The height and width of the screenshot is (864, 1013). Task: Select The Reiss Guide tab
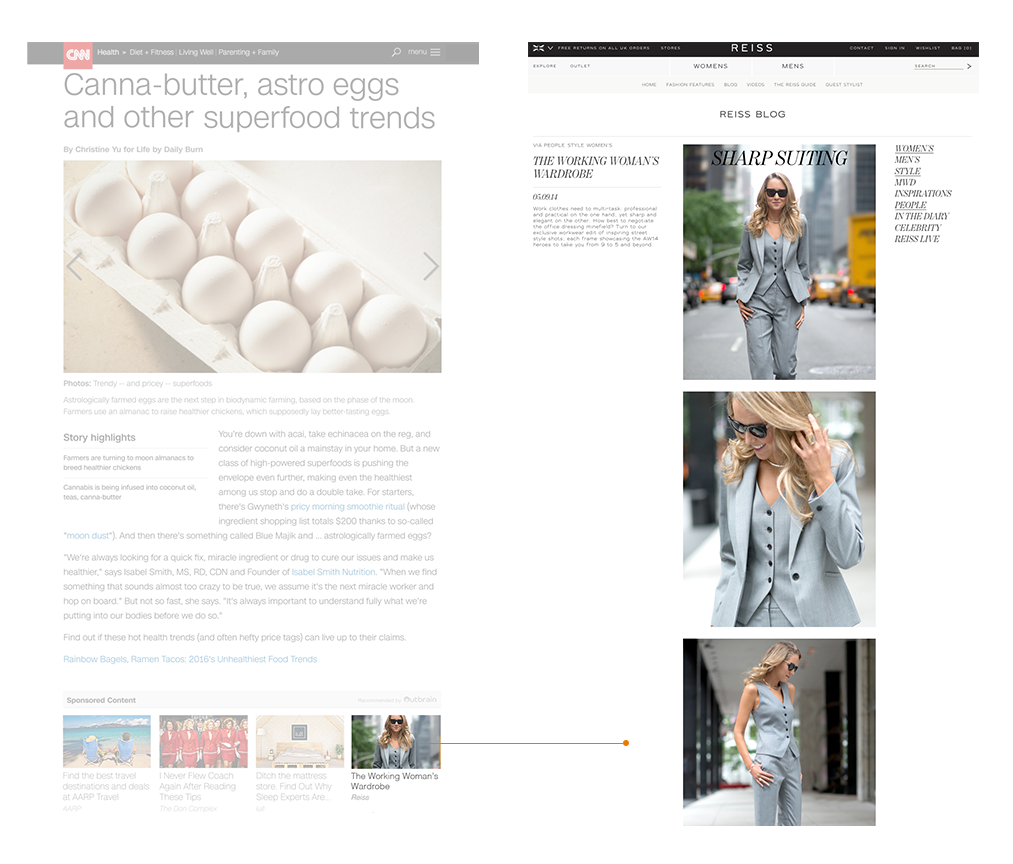794,85
